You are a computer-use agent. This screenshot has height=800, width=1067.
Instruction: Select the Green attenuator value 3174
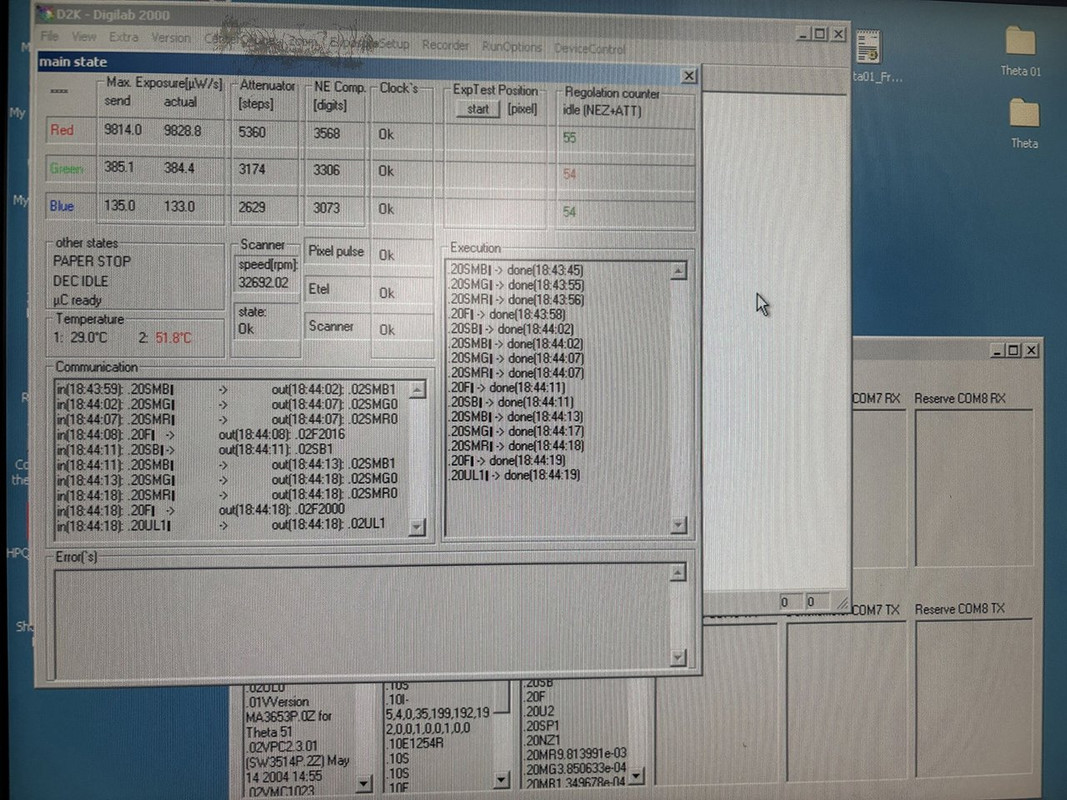[252, 169]
